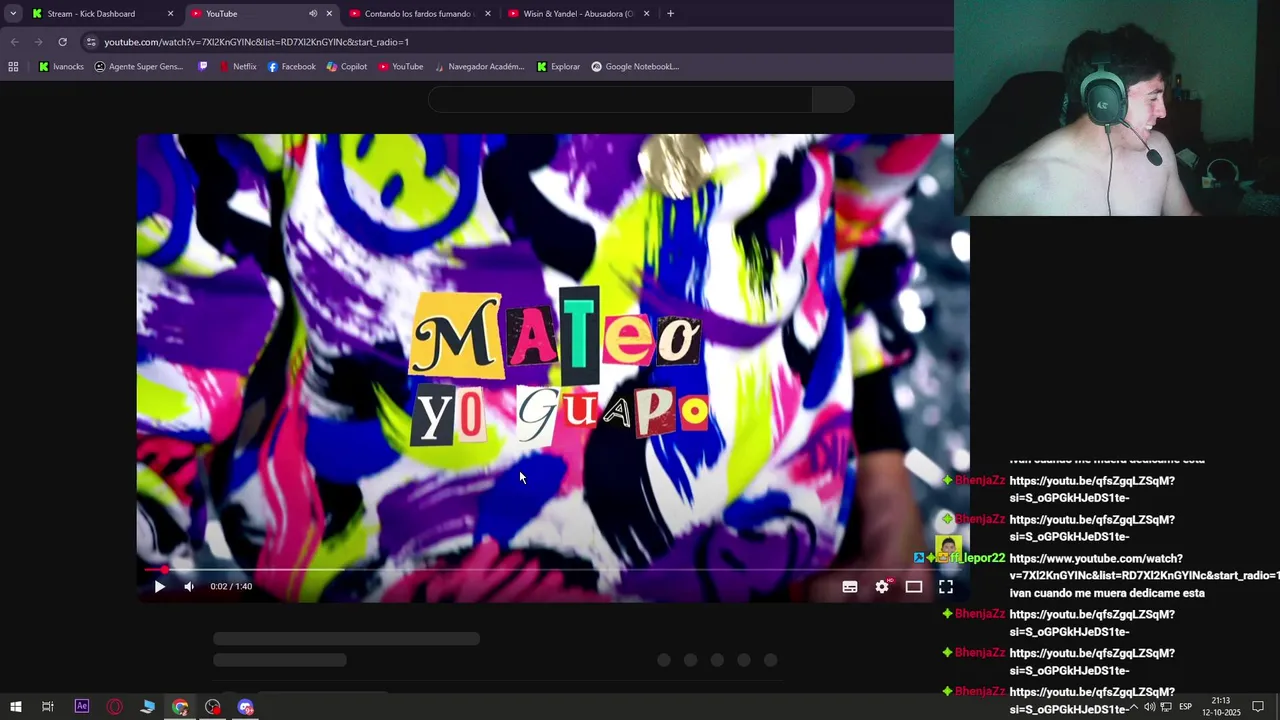Screen dimensions: 1280x720
Task: Open the dark round app right of Chrome
Action: click(213, 707)
